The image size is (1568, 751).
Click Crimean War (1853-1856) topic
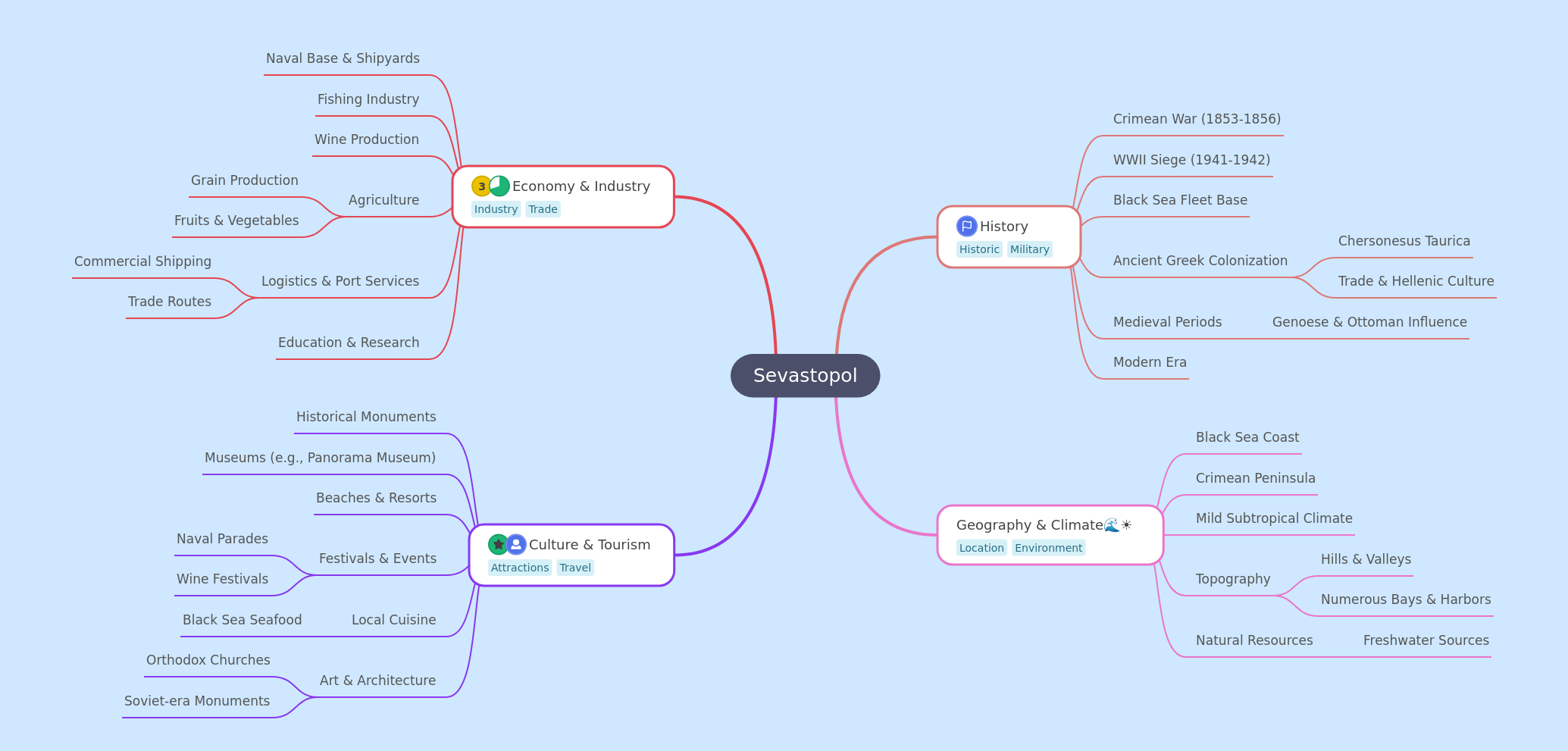1197,119
